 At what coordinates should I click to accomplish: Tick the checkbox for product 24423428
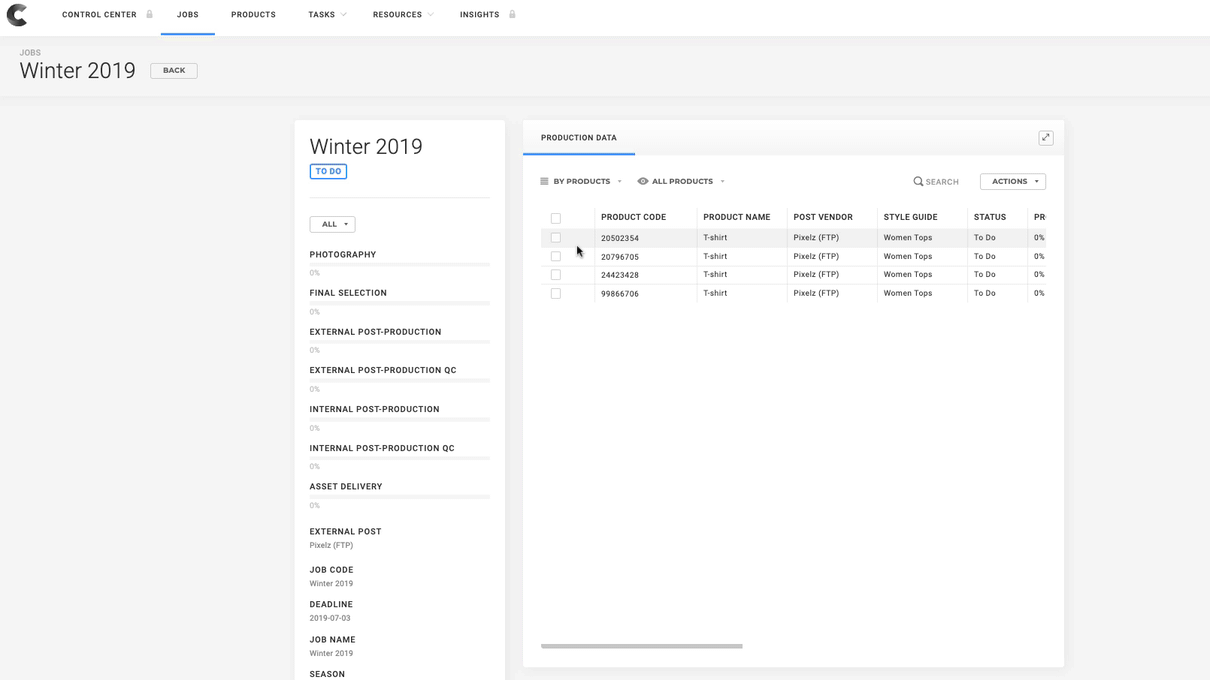pyautogui.click(x=556, y=275)
